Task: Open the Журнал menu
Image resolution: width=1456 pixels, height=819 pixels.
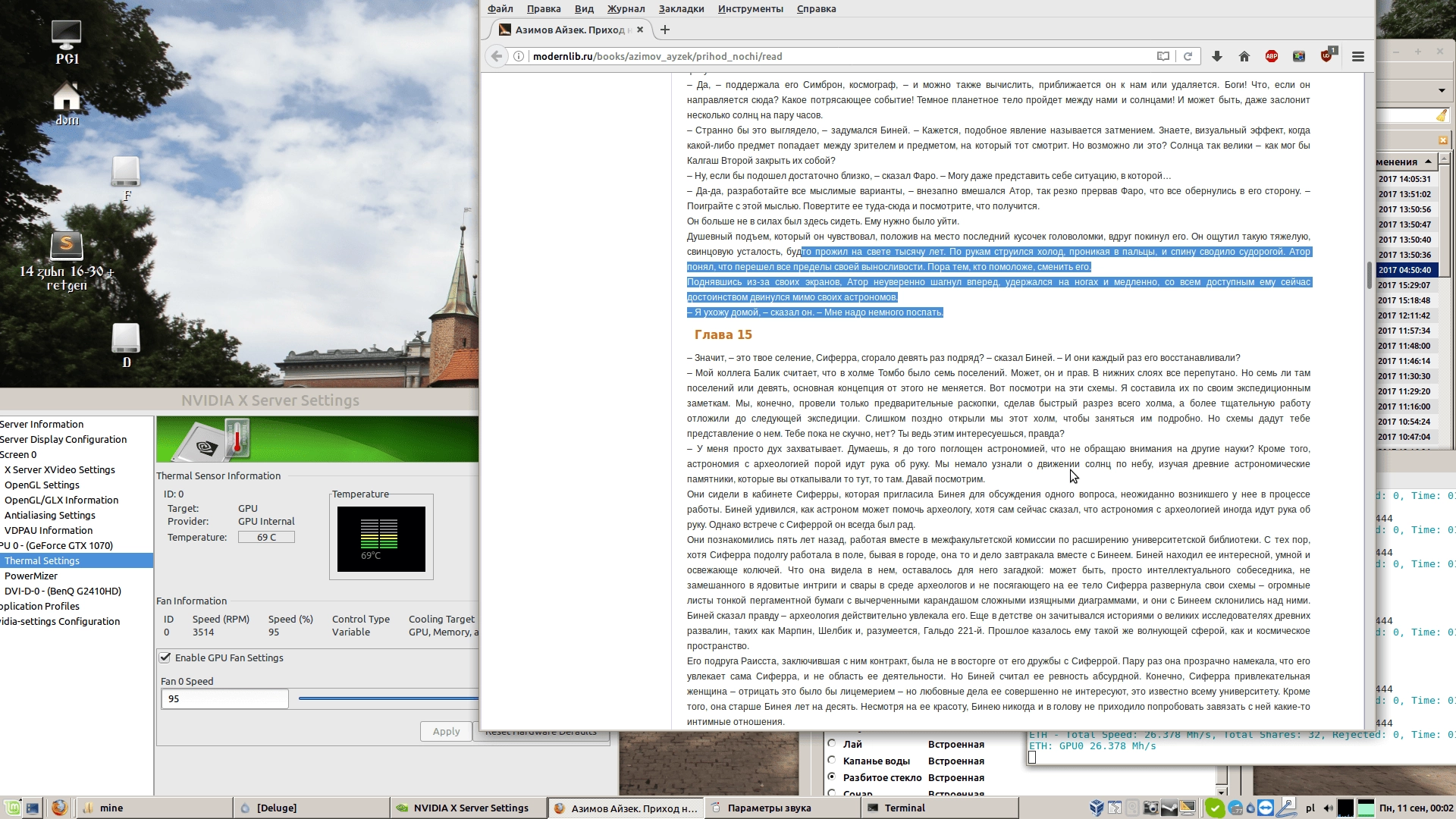Action: tap(626, 8)
